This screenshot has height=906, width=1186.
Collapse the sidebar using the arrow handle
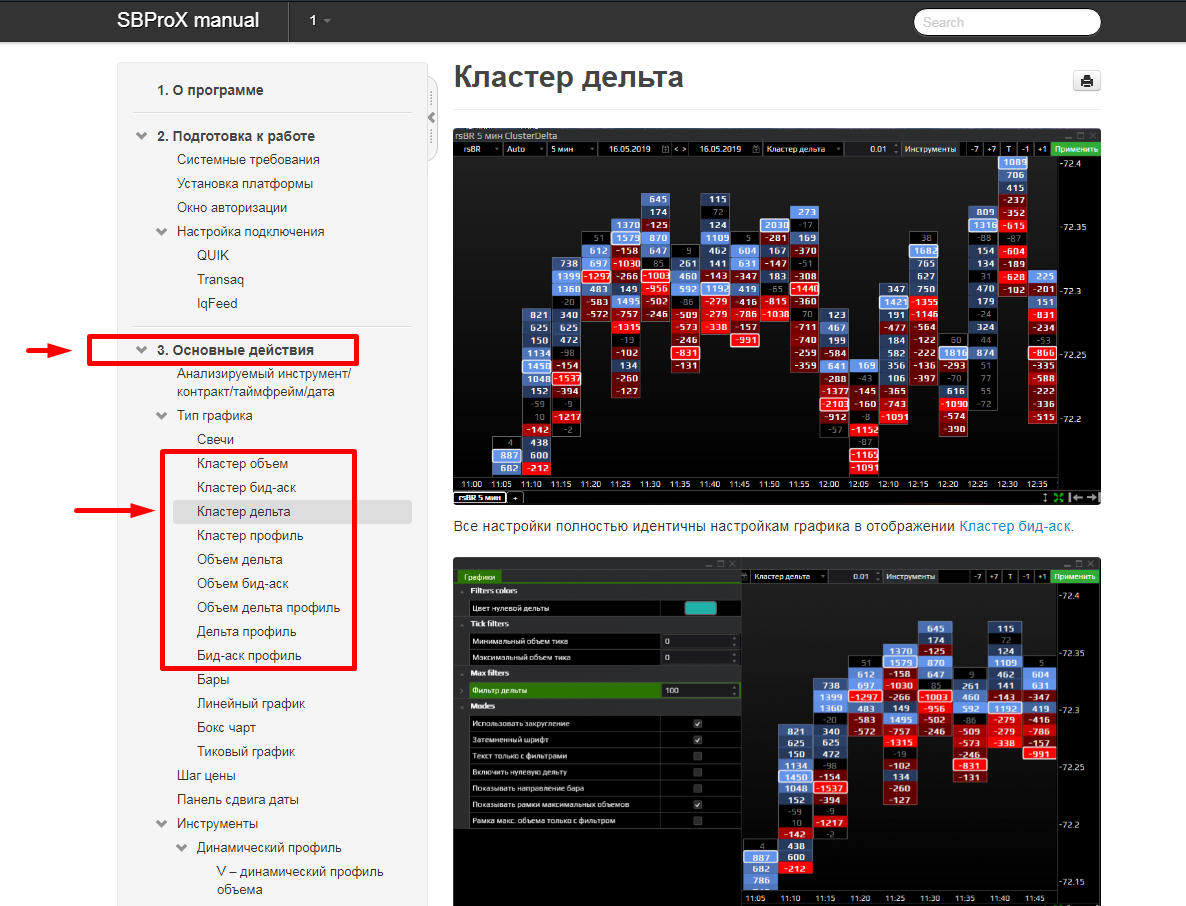click(432, 118)
